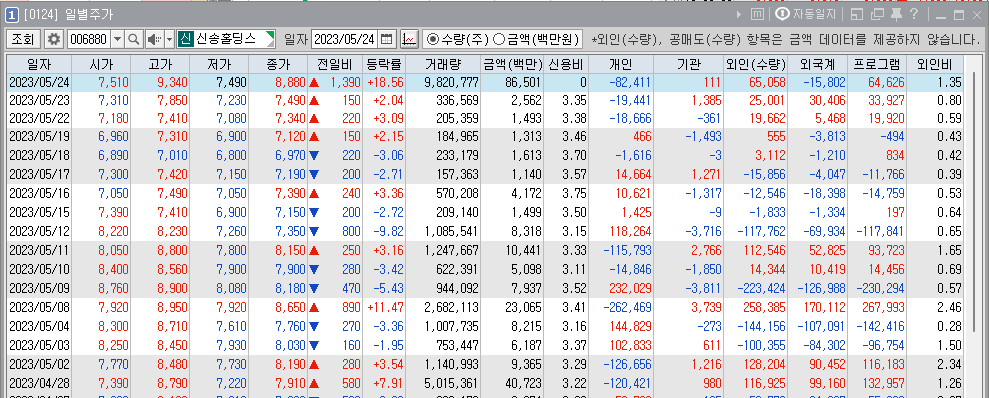The image size is (989, 398).
Task: Open the chart icon next to calendar
Action: (x=409, y=39)
